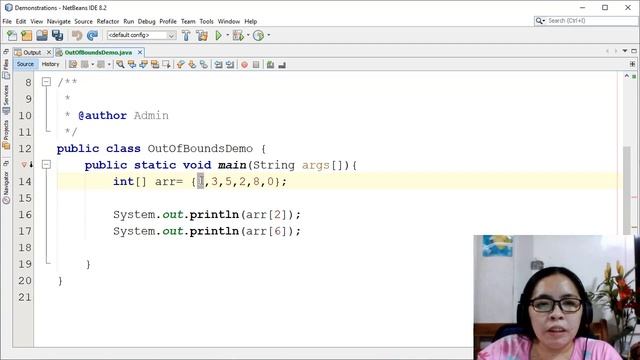The height and width of the screenshot is (360, 640).
Task: Start Macro Recording with red circle
Action: (244, 64)
